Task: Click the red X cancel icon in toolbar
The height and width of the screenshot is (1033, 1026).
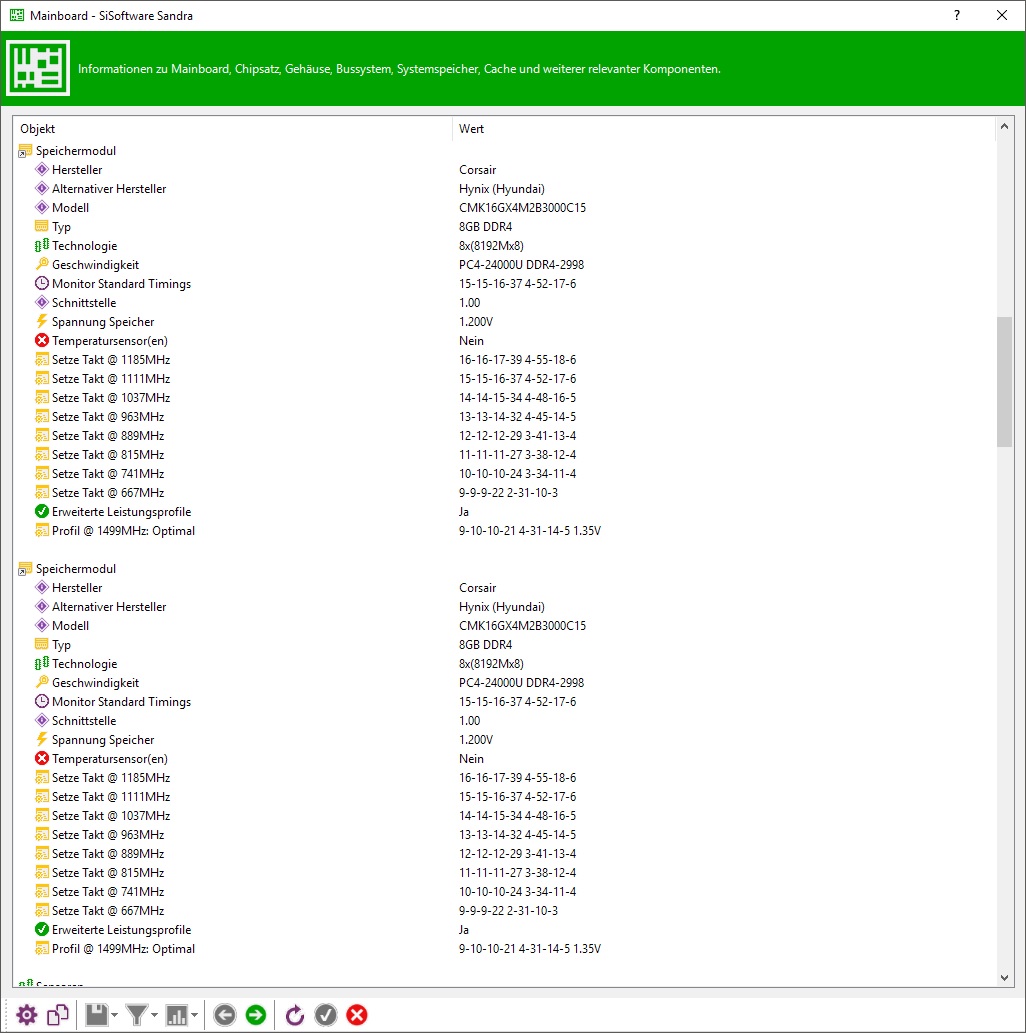Action: [356, 1015]
